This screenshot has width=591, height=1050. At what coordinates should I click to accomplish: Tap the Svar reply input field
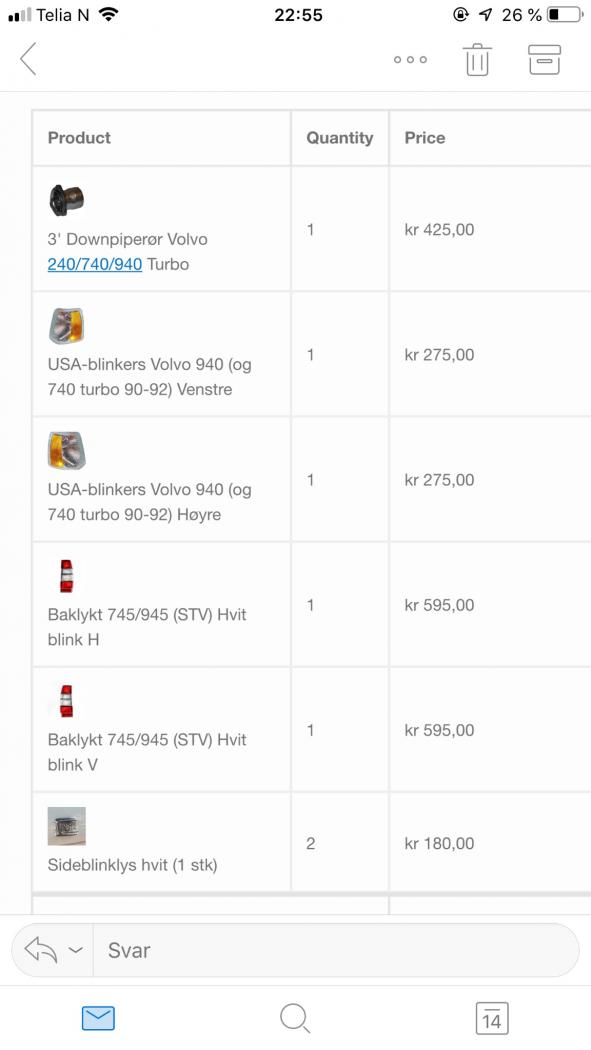335,950
